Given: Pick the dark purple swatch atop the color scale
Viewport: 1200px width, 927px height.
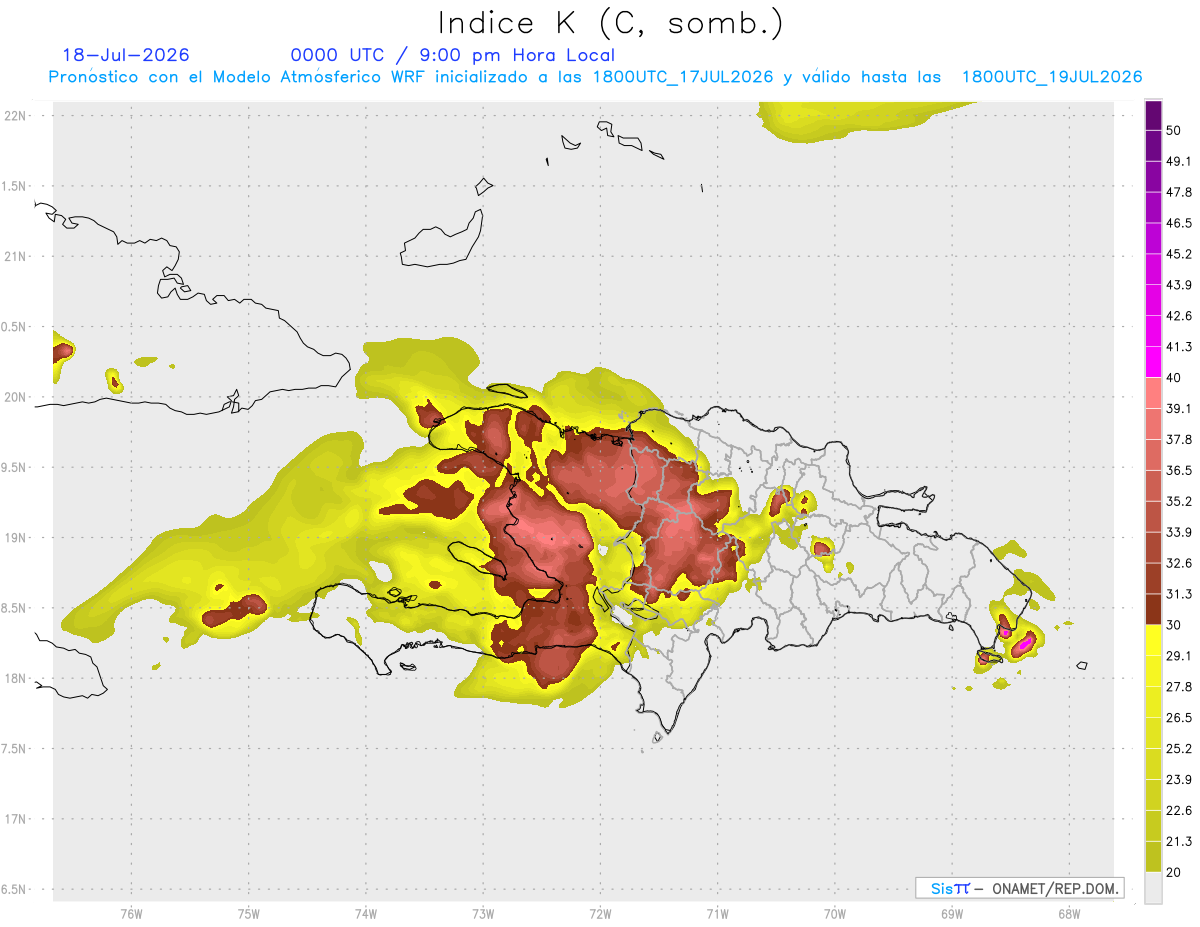Looking at the screenshot, I should point(1153,115).
